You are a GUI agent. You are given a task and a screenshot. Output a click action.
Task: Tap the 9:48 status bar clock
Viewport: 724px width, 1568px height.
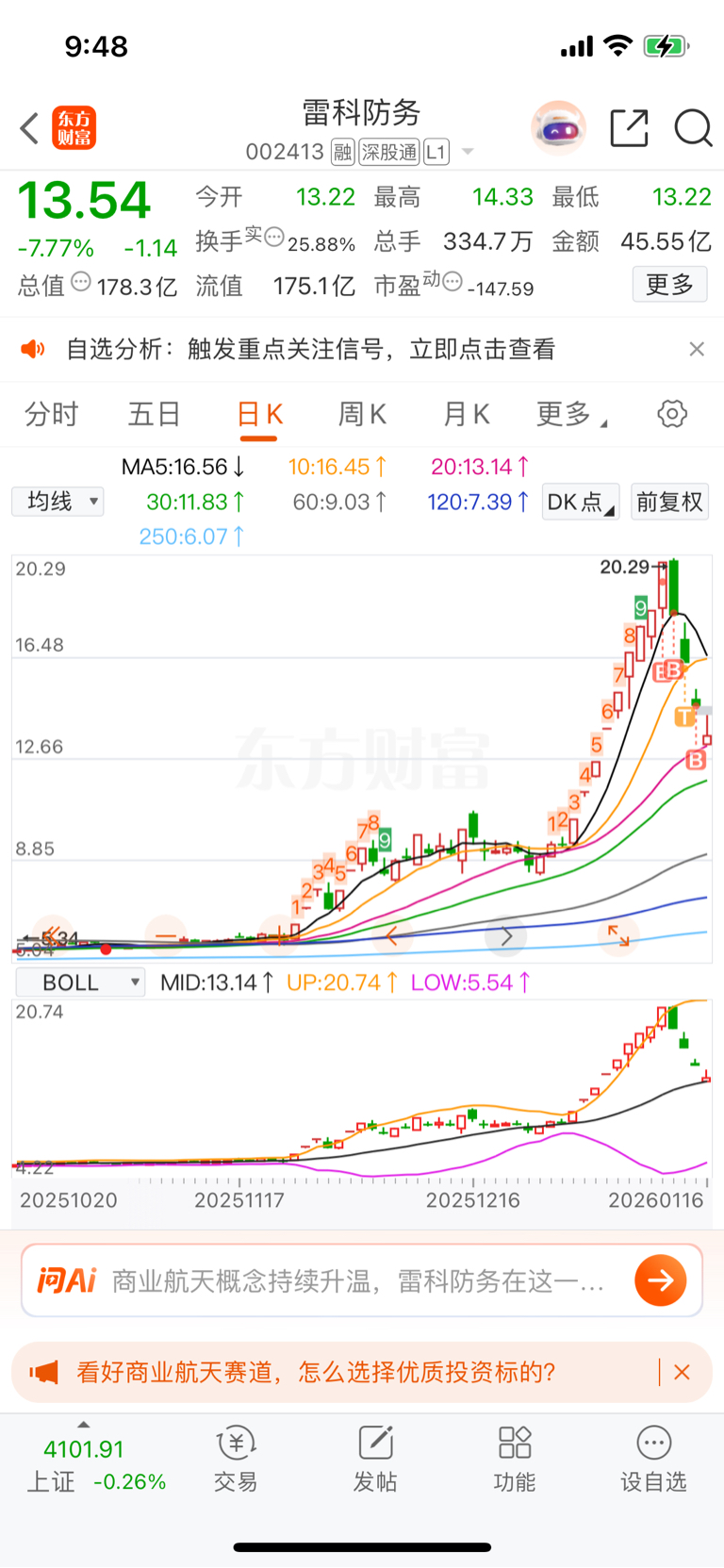pos(96,46)
